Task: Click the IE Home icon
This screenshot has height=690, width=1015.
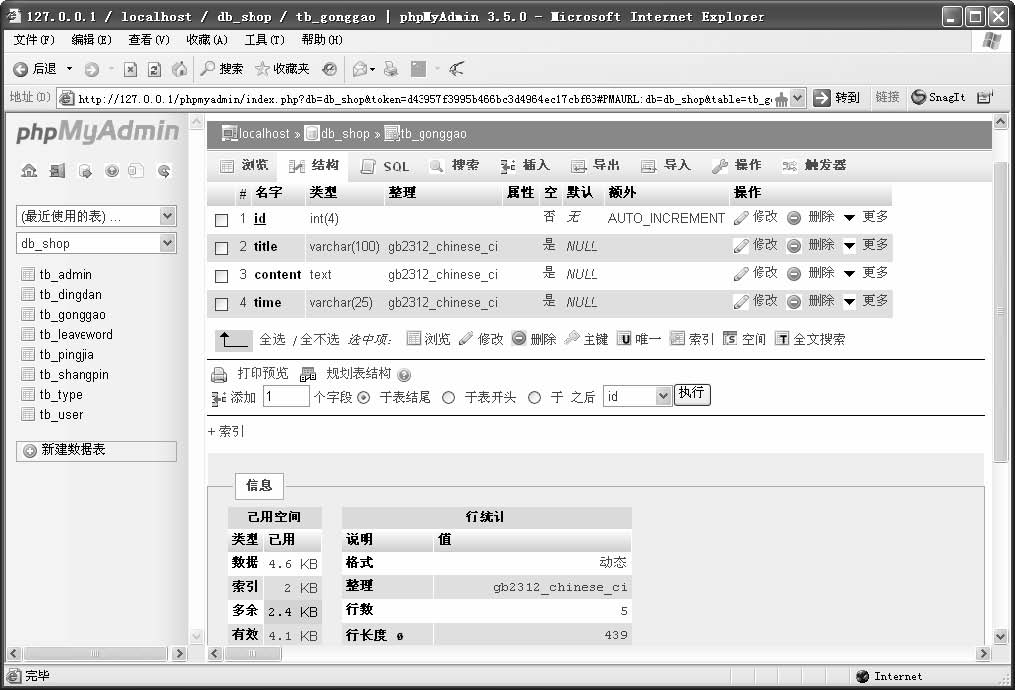Action: 179,69
